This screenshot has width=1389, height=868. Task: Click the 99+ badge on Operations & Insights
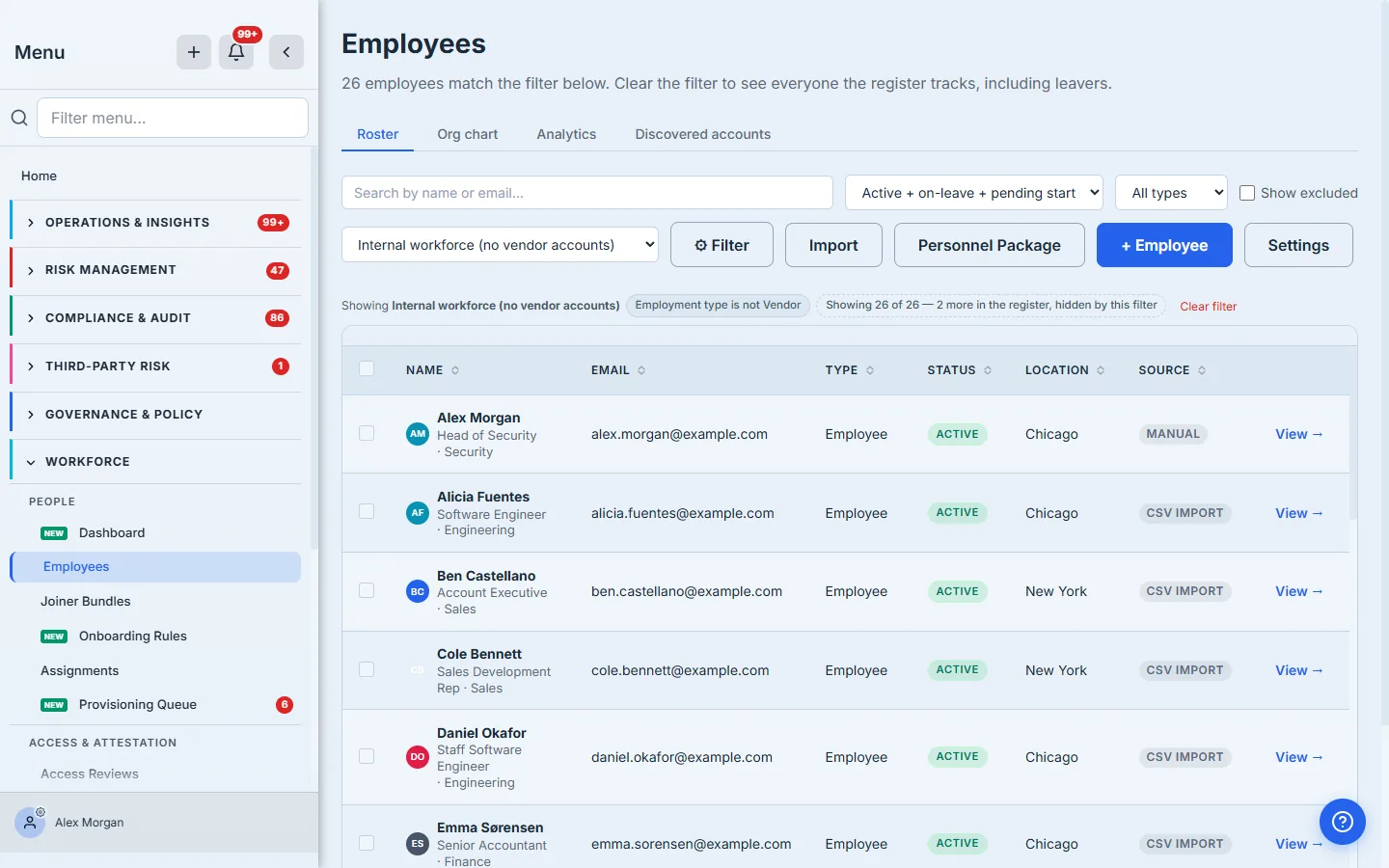pyautogui.click(x=274, y=223)
